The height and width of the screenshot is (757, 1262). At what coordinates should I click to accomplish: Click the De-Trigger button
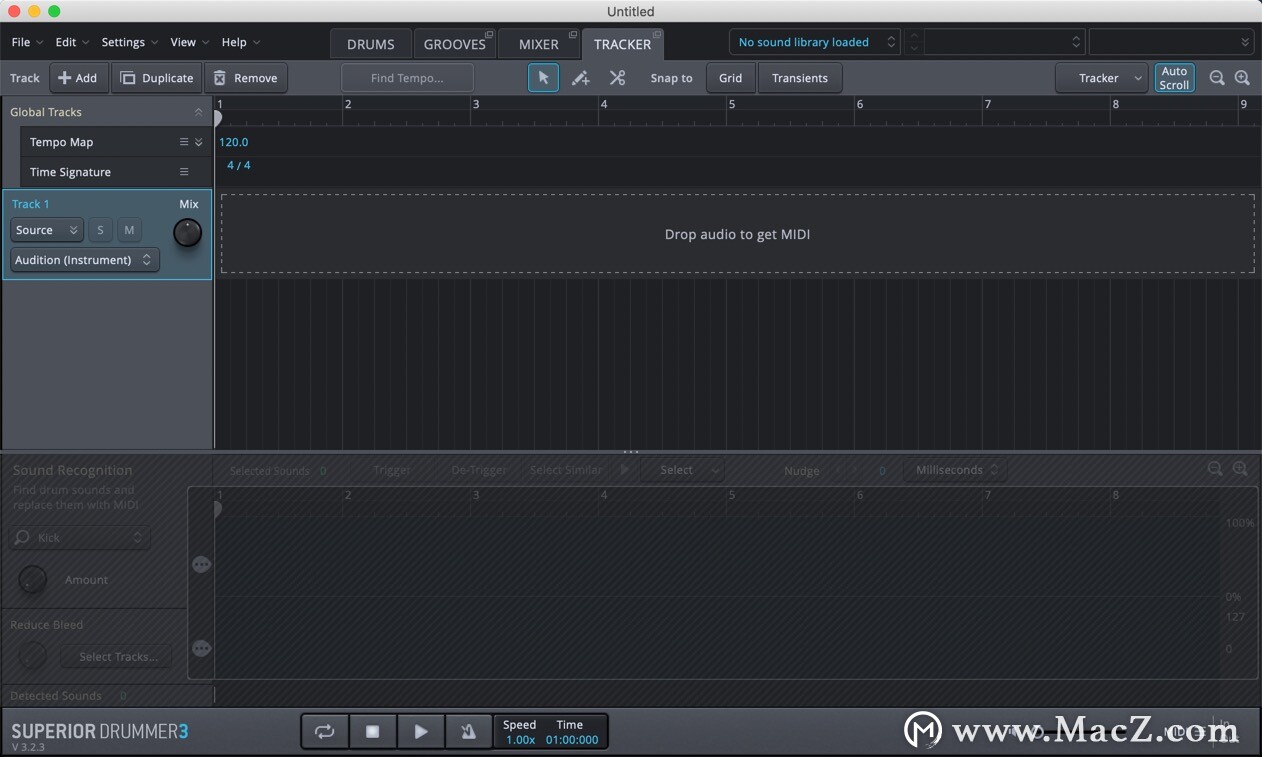(478, 470)
